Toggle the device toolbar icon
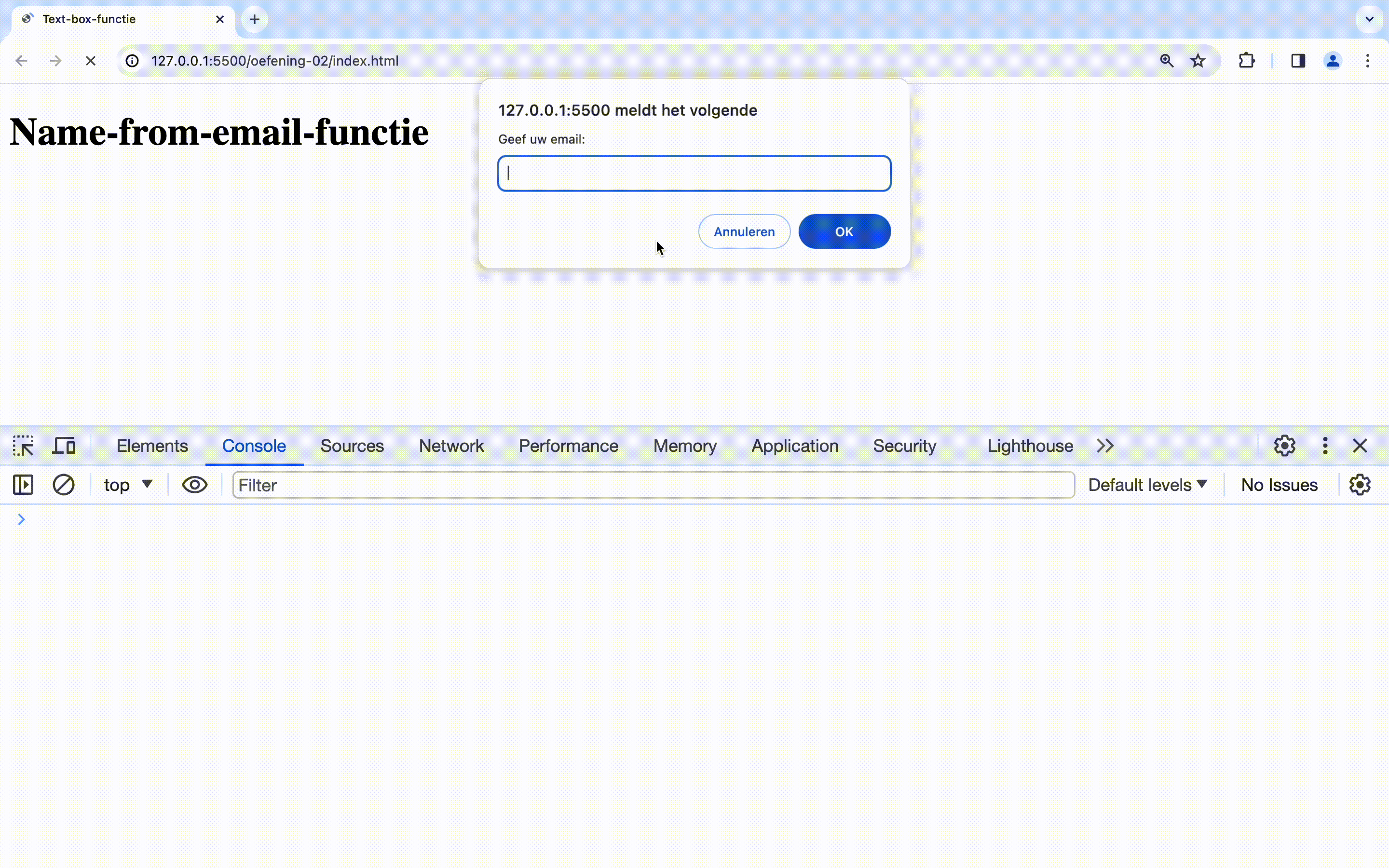This screenshot has height=868, width=1389. [x=64, y=446]
